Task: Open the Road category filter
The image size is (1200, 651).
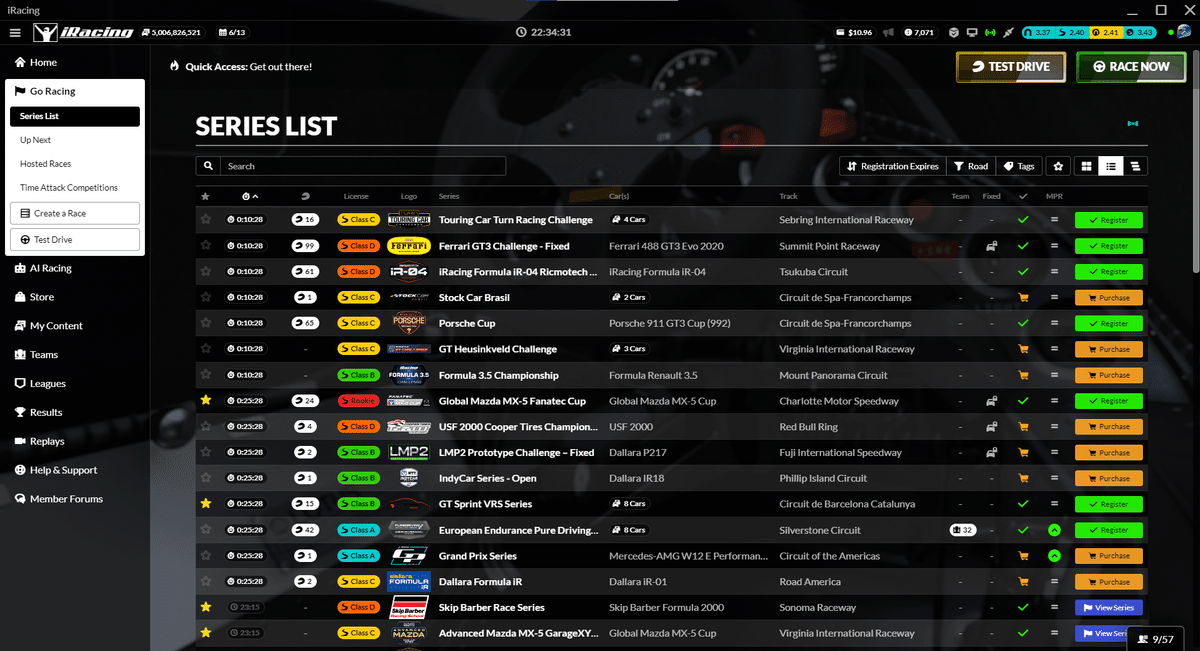Action: tap(970, 166)
